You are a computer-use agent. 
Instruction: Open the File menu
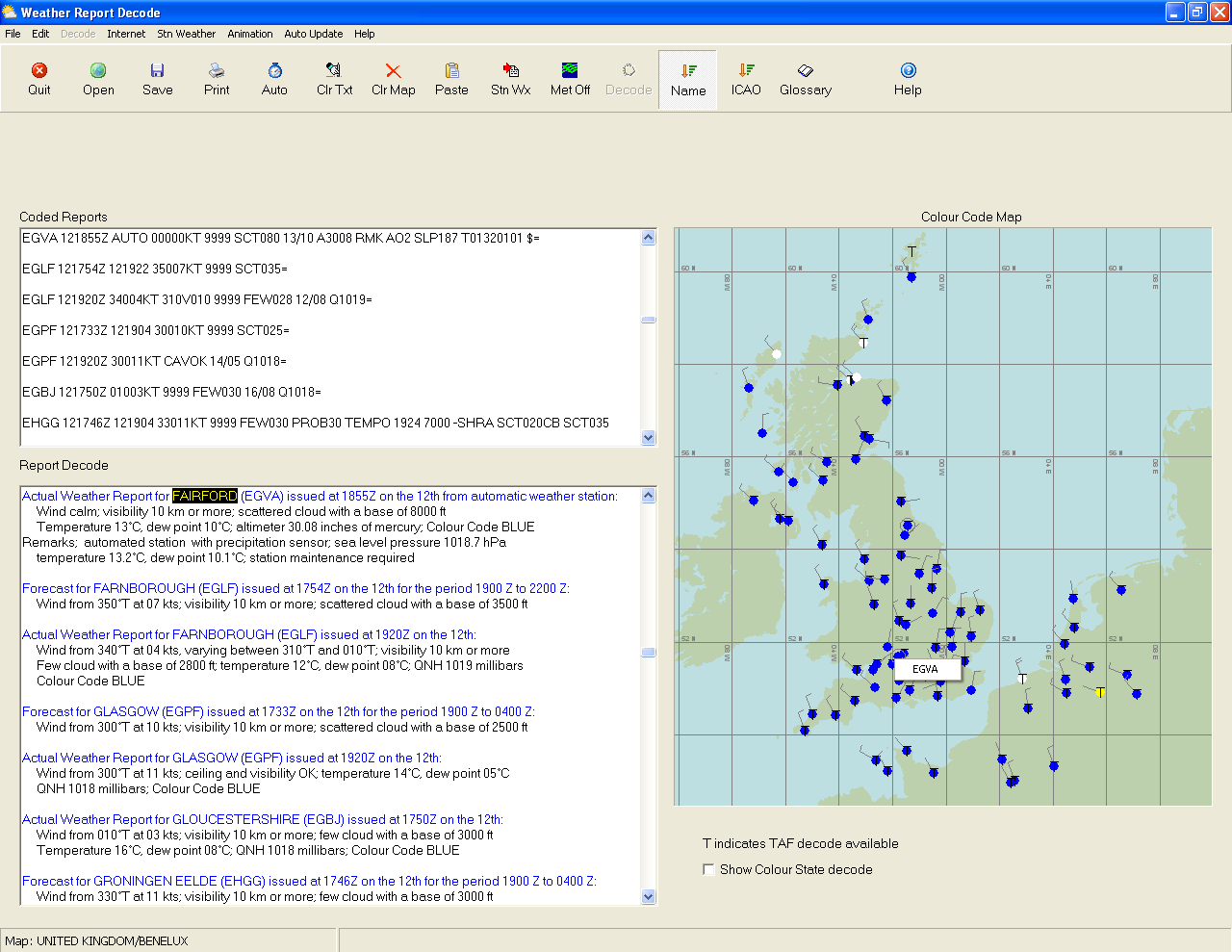pyautogui.click(x=13, y=34)
